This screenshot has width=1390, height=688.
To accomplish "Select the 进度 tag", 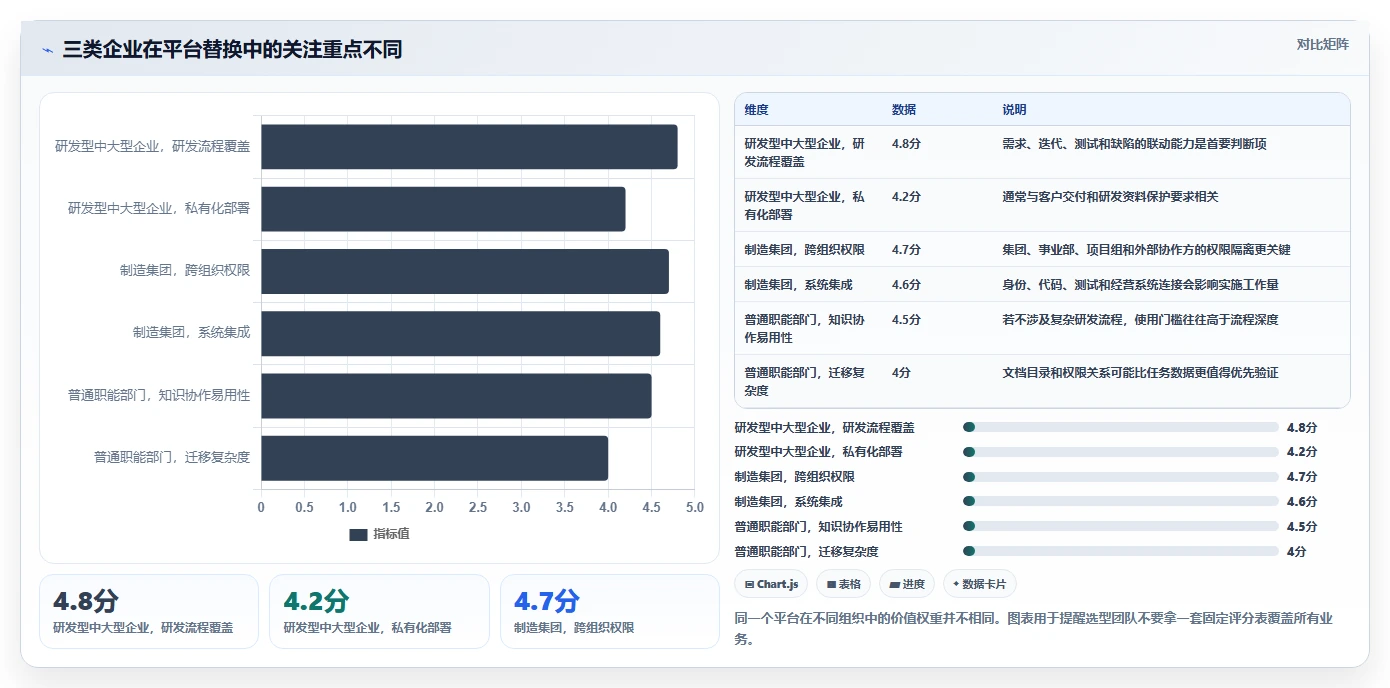I will (907, 584).
